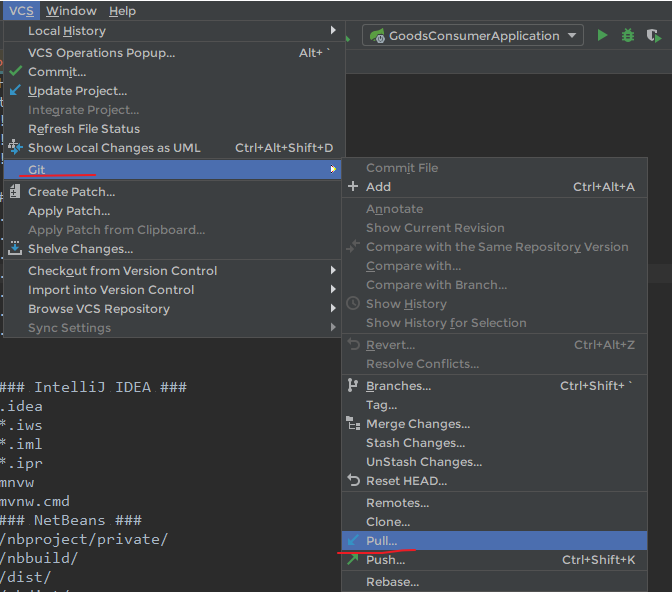Select Rebase... in Git submenu
Viewport: 672px width, 592px height.
pyautogui.click(x=495, y=582)
